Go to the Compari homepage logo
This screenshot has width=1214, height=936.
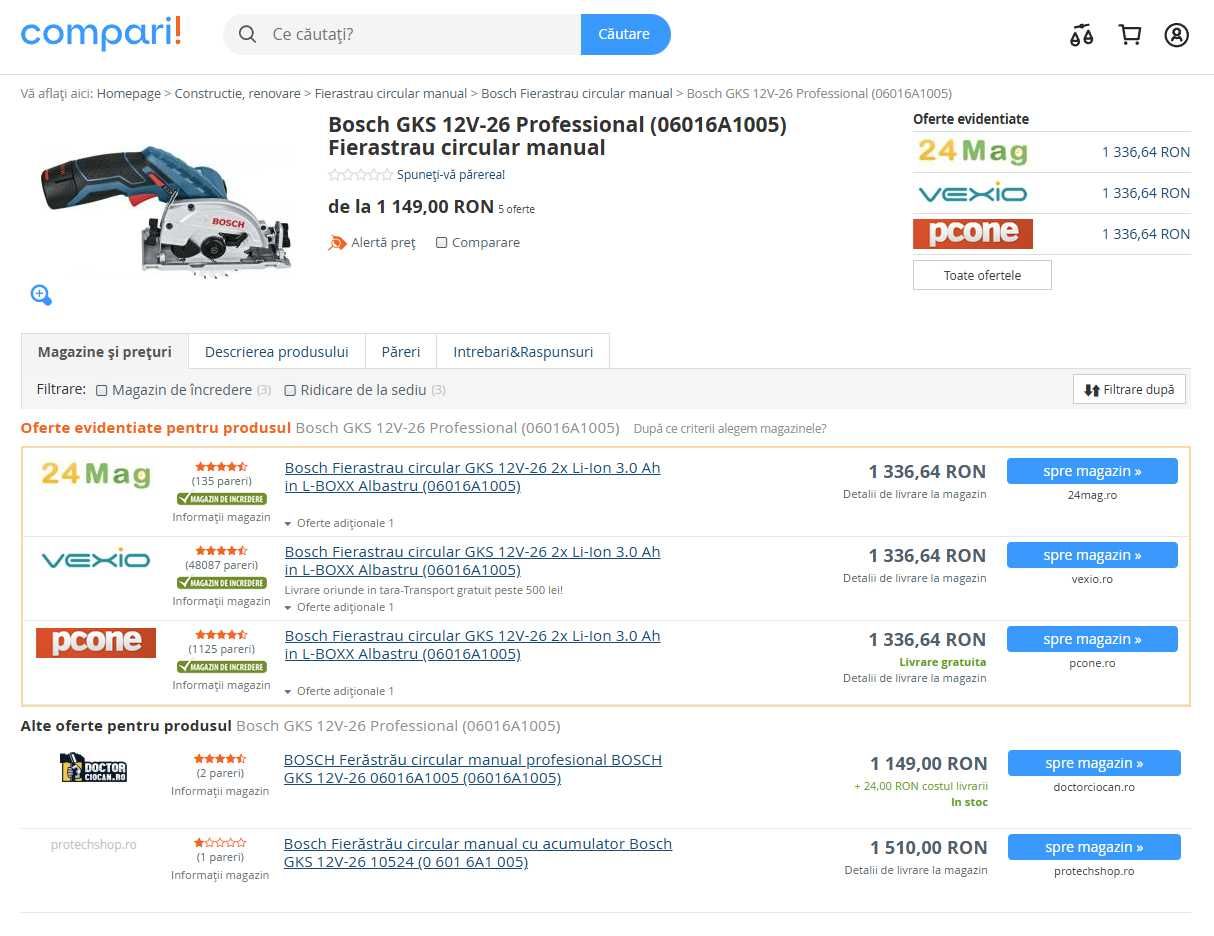pyautogui.click(x=101, y=33)
